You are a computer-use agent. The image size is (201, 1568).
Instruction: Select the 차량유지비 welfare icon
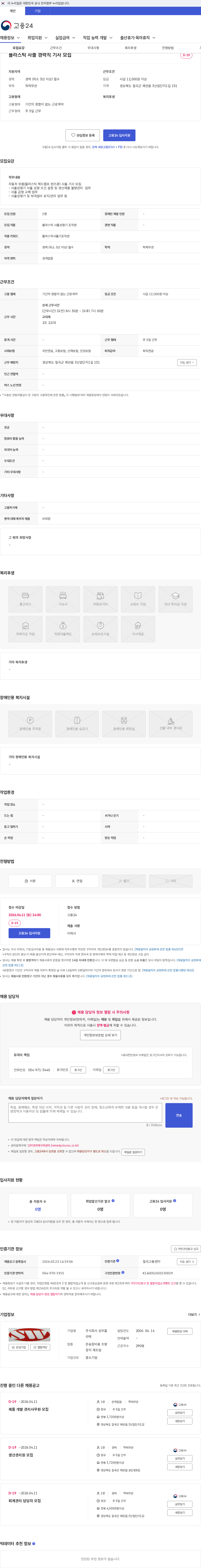pyautogui.click(x=101, y=599)
